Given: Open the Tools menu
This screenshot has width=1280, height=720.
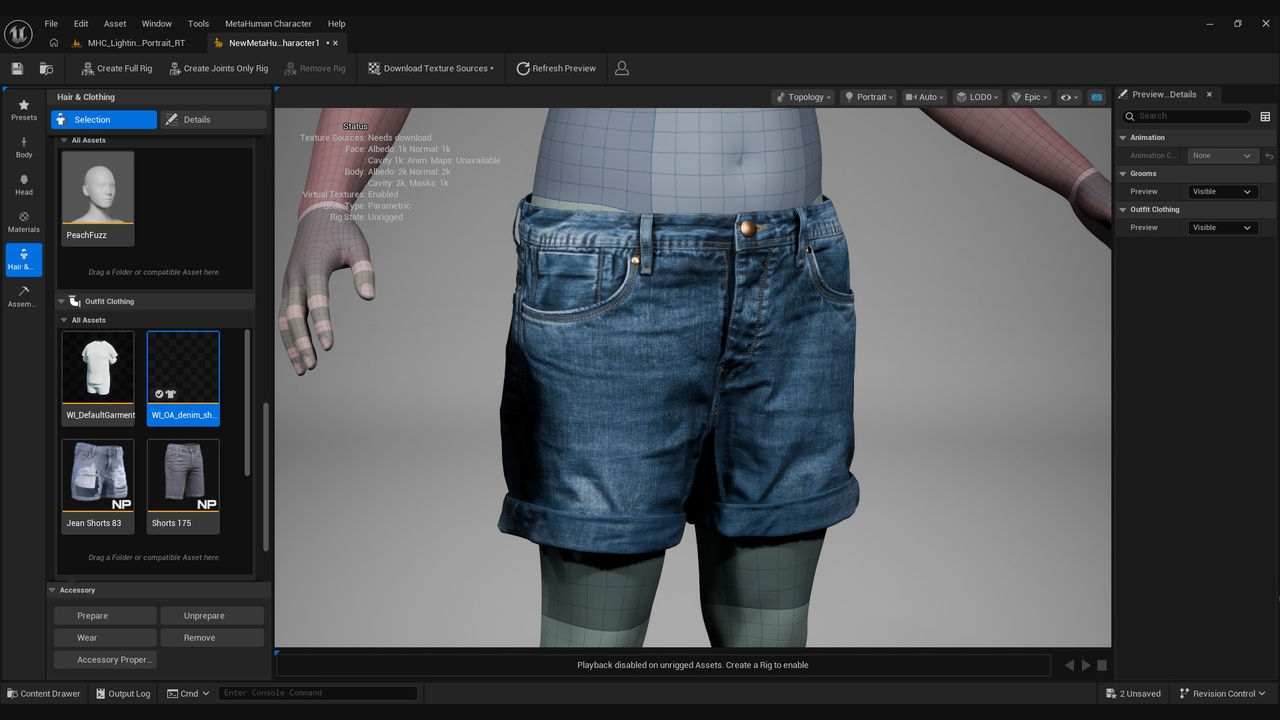Looking at the screenshot, I should [x=198, y=23].
